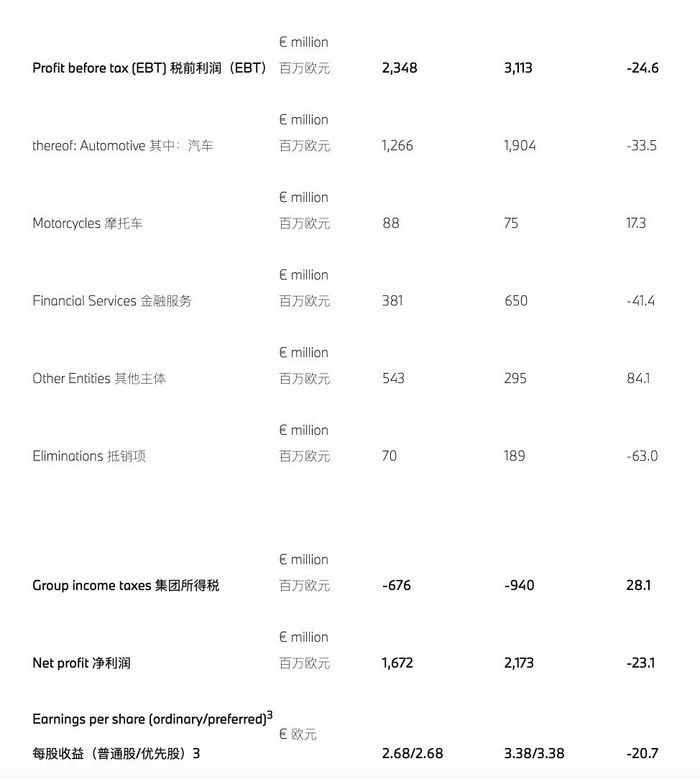Select the 650 Financial Services figure
Viewport: 700px width, 779px height.
(x=516, y=301)
